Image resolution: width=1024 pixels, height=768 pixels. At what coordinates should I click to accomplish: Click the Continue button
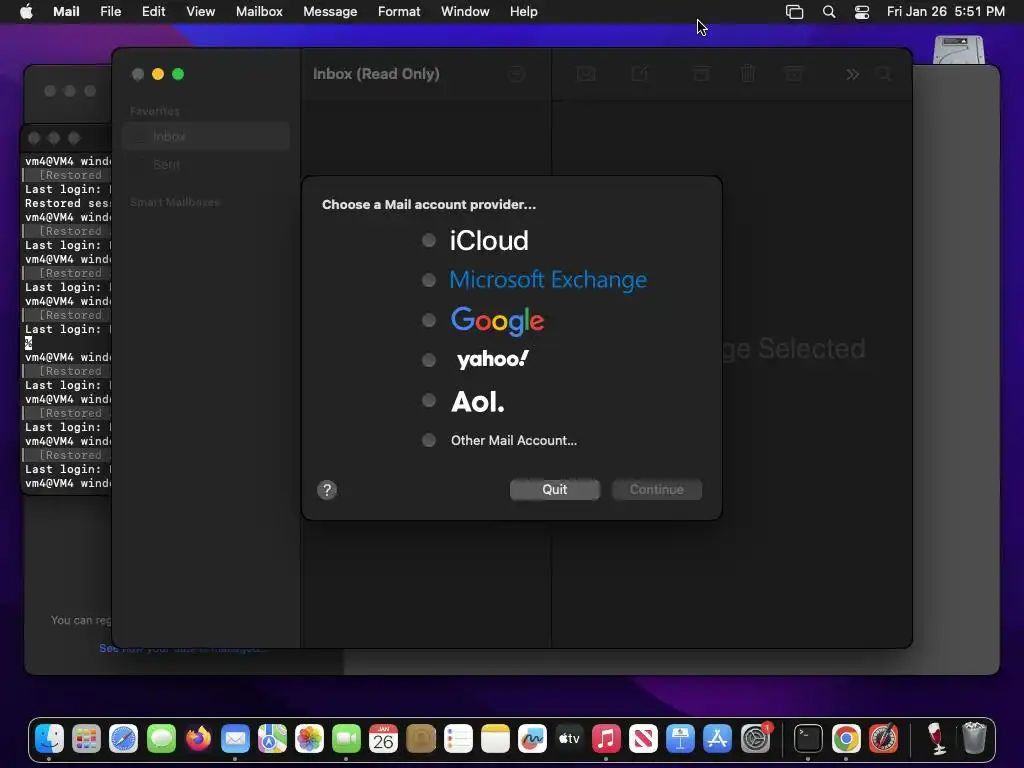point(656,490)
